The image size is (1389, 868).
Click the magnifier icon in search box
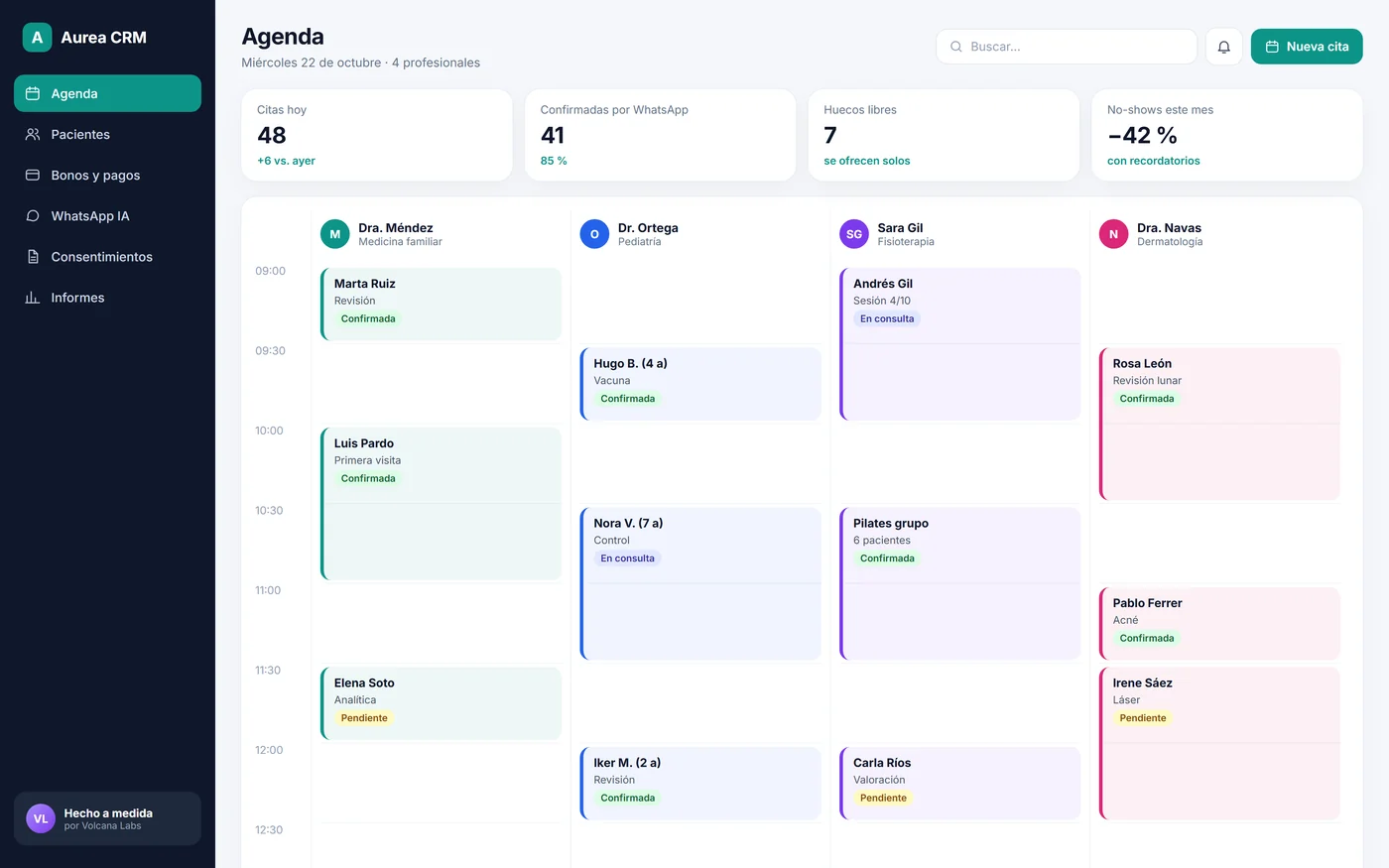tap(956, 47)
